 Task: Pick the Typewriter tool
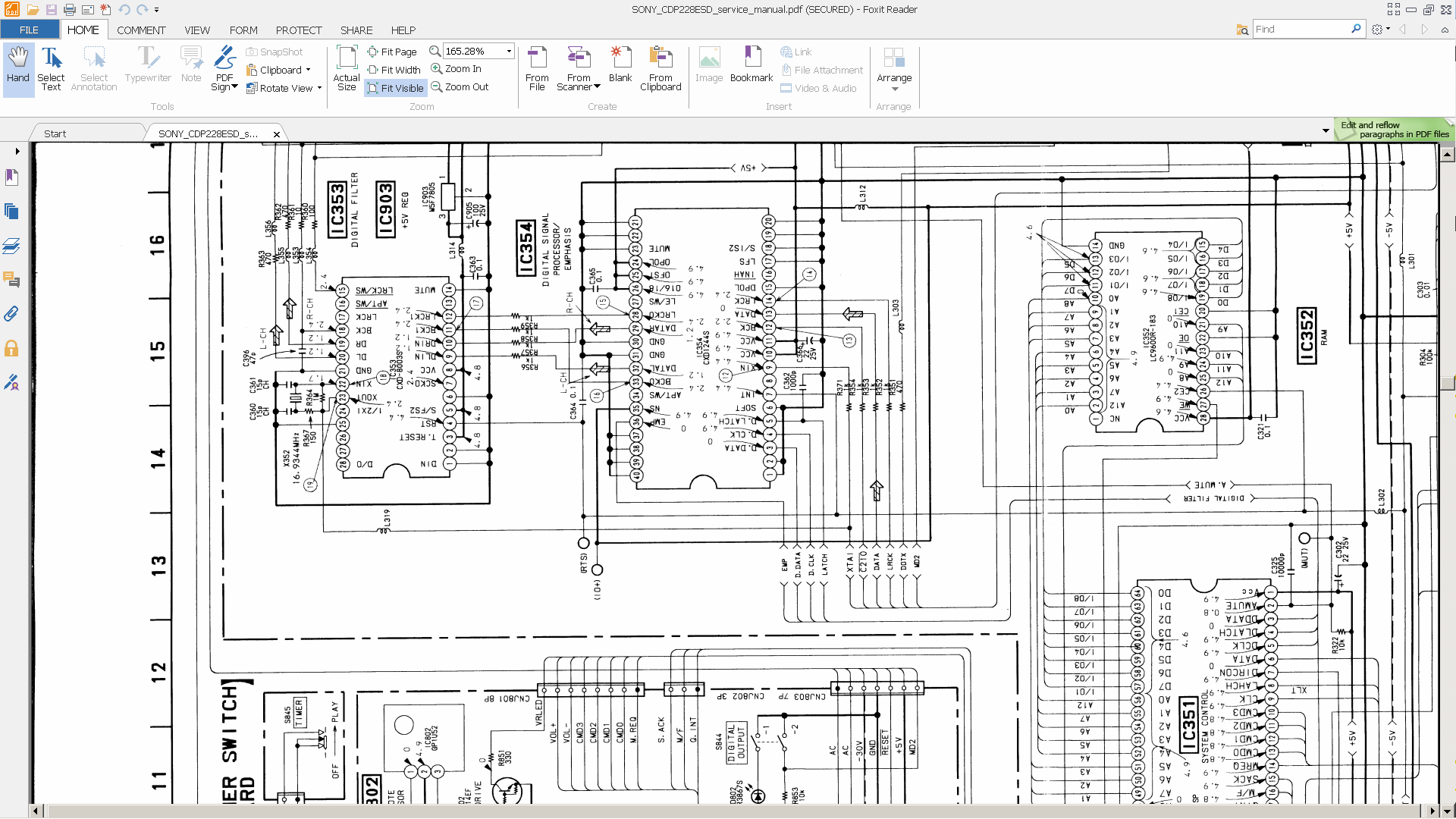click(x=148, y=64)
